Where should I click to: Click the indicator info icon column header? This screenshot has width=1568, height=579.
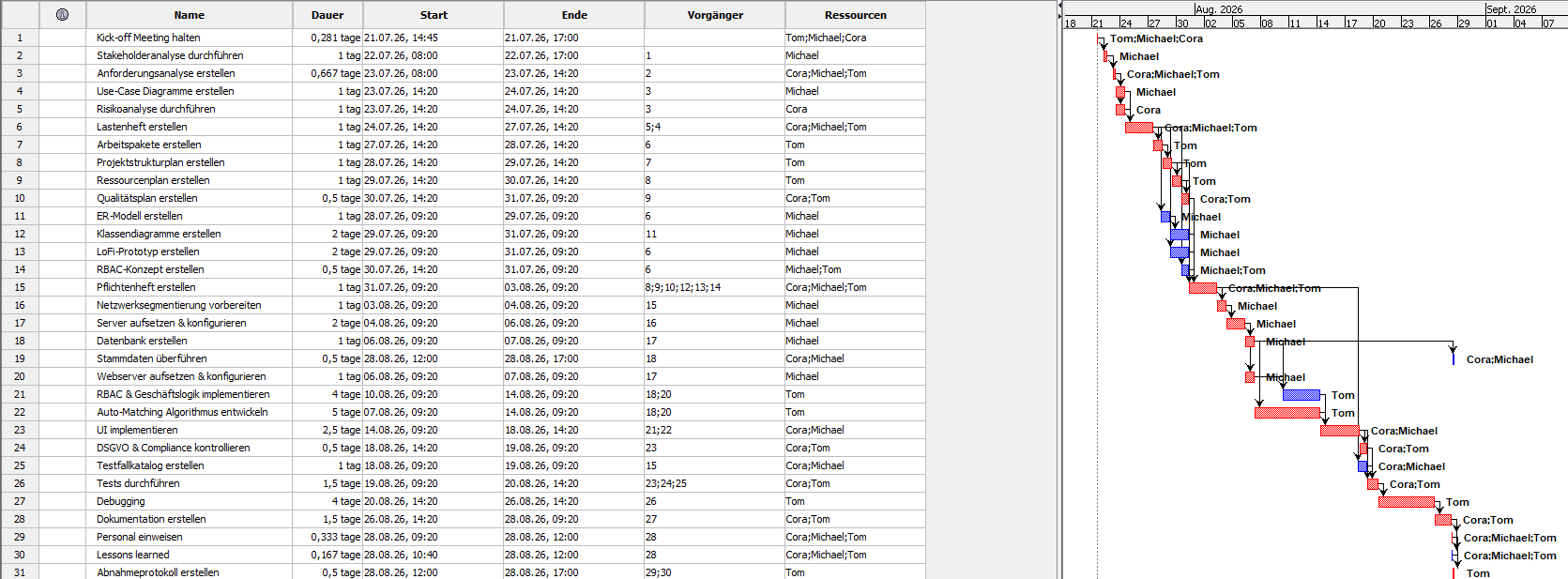62,15
